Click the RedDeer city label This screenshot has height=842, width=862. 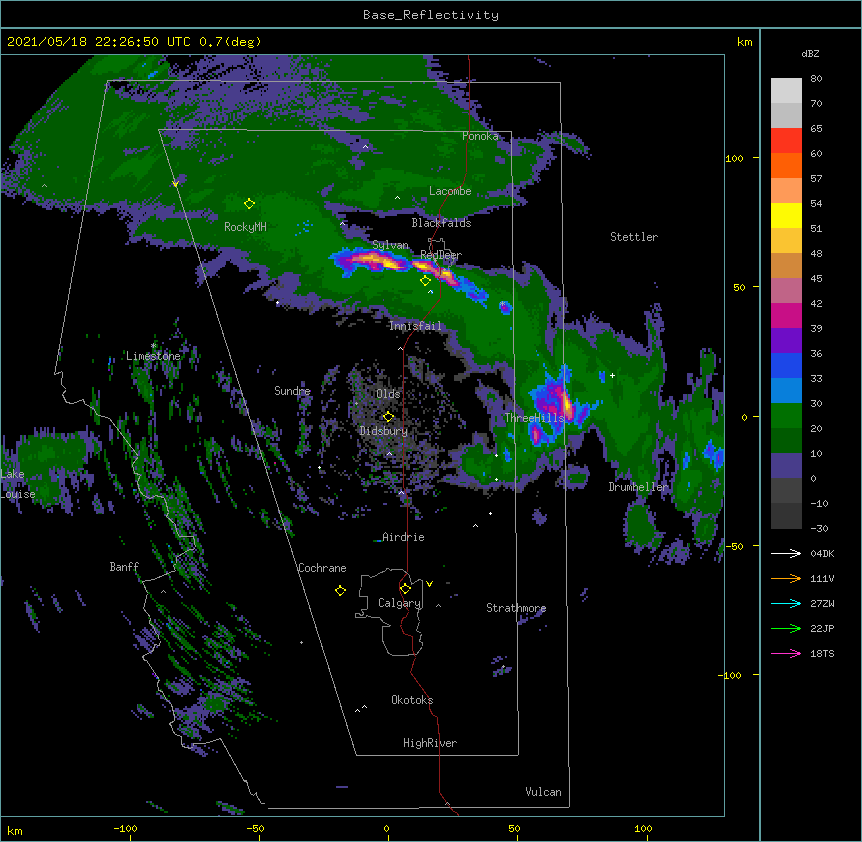coord(441,255)
